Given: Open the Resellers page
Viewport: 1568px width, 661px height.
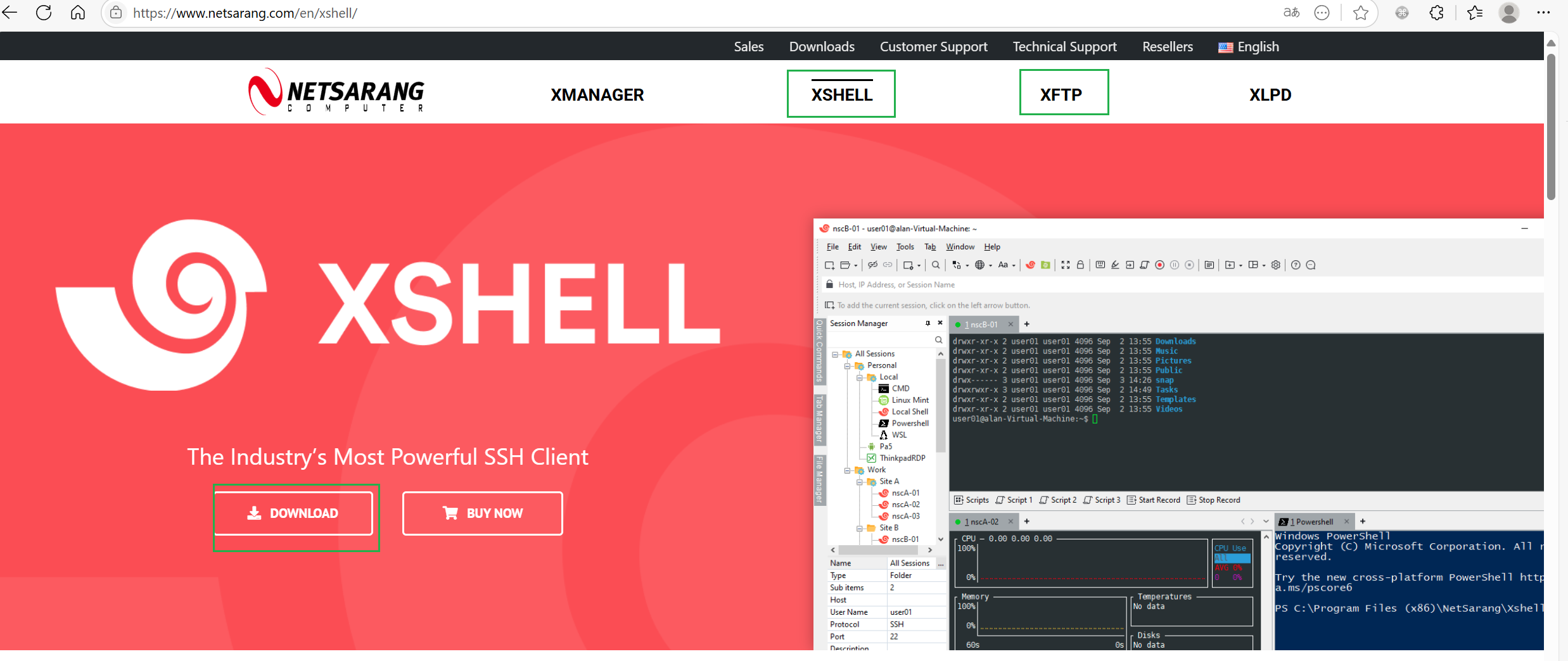Looking at the screenshot, I should point(1168,47).
